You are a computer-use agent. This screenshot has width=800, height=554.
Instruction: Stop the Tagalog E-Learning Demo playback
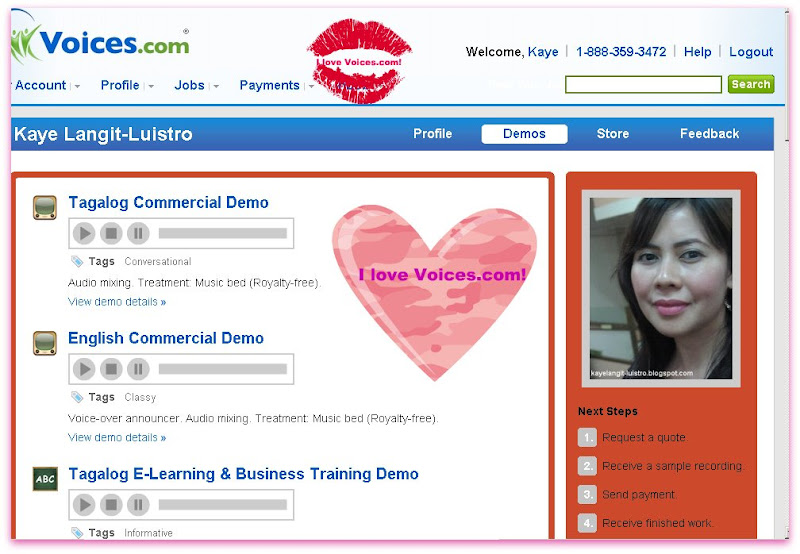coord(111,505)
